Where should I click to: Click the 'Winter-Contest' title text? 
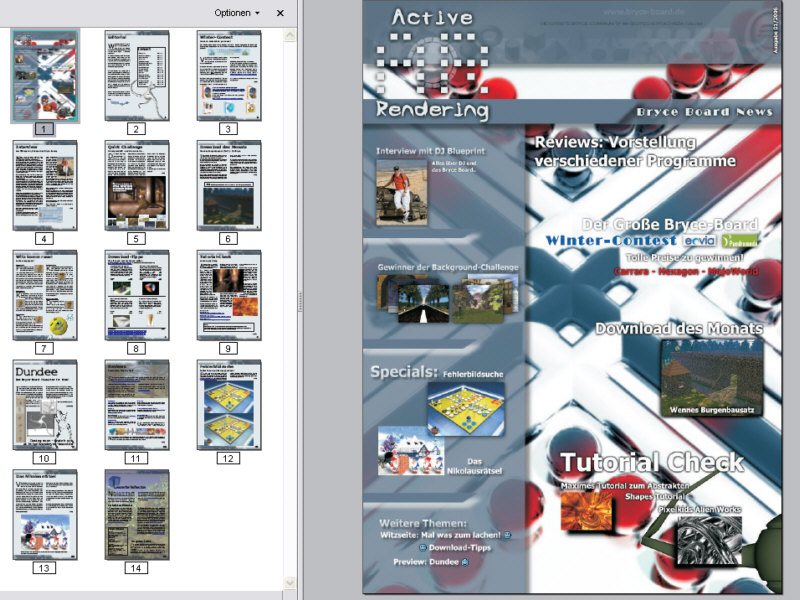(x=611, y=240)
